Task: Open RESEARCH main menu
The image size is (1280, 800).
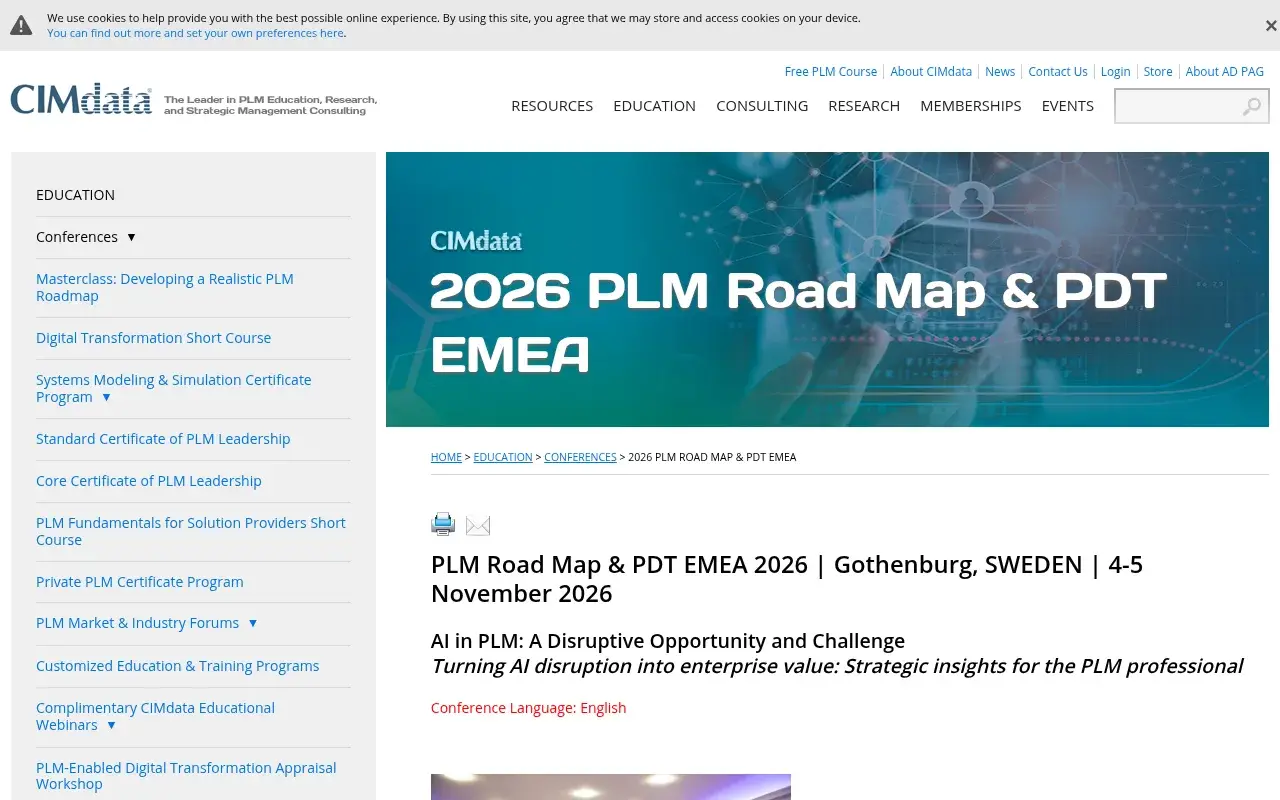Action: pyautogui.click(x=864, y=106)
